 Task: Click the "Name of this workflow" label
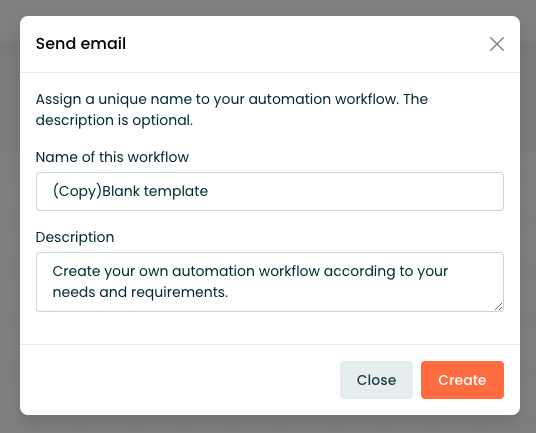point(112,157)
